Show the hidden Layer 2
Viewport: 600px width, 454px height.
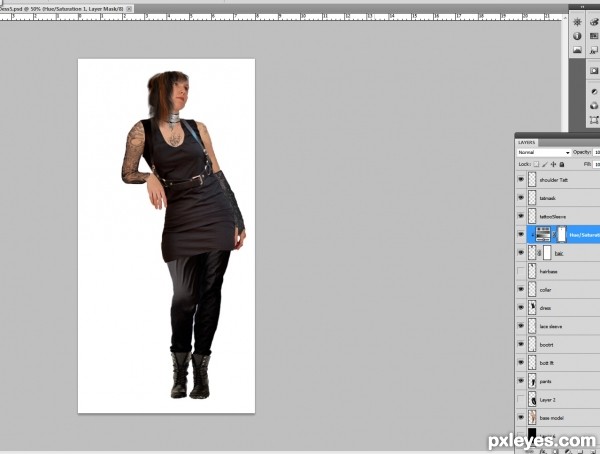pos(521,399)
